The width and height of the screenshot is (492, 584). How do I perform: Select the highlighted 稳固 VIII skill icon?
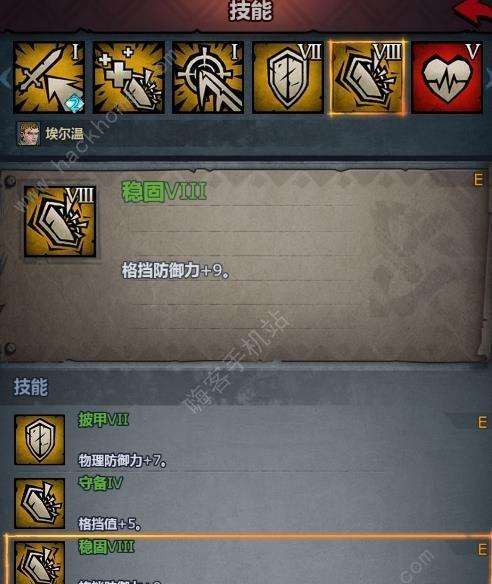(367, 77)
